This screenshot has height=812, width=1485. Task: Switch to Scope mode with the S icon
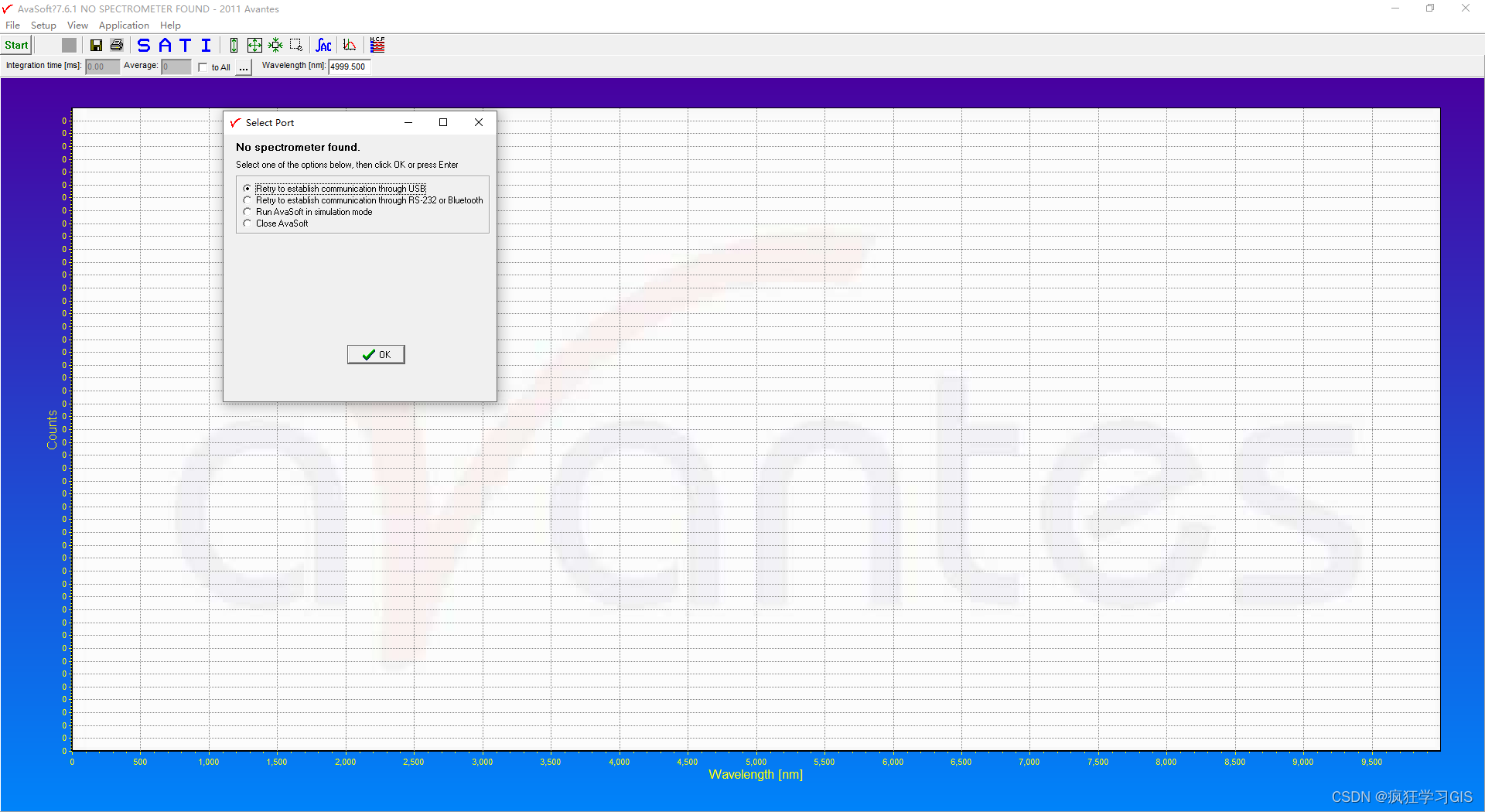144,45
